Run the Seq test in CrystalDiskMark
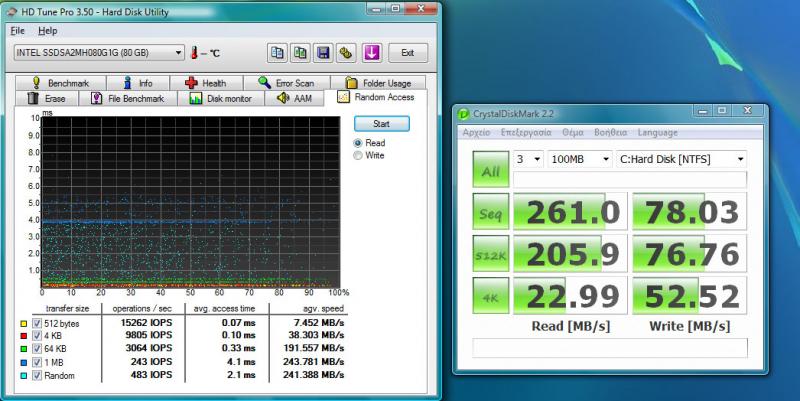Viewport: 800px width, 401px height. 489,212
